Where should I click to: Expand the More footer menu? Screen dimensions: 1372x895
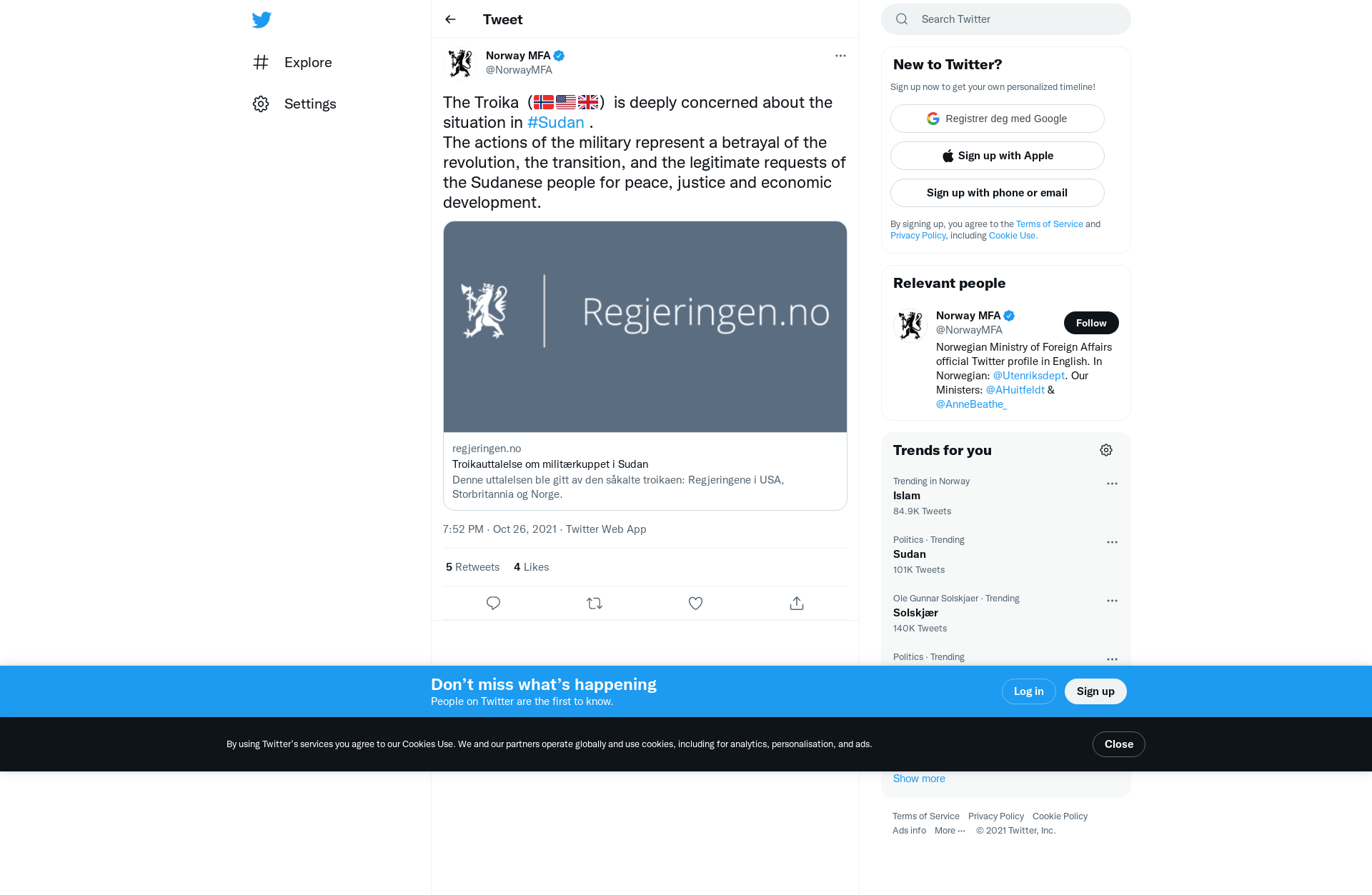[x=950, y=831]
